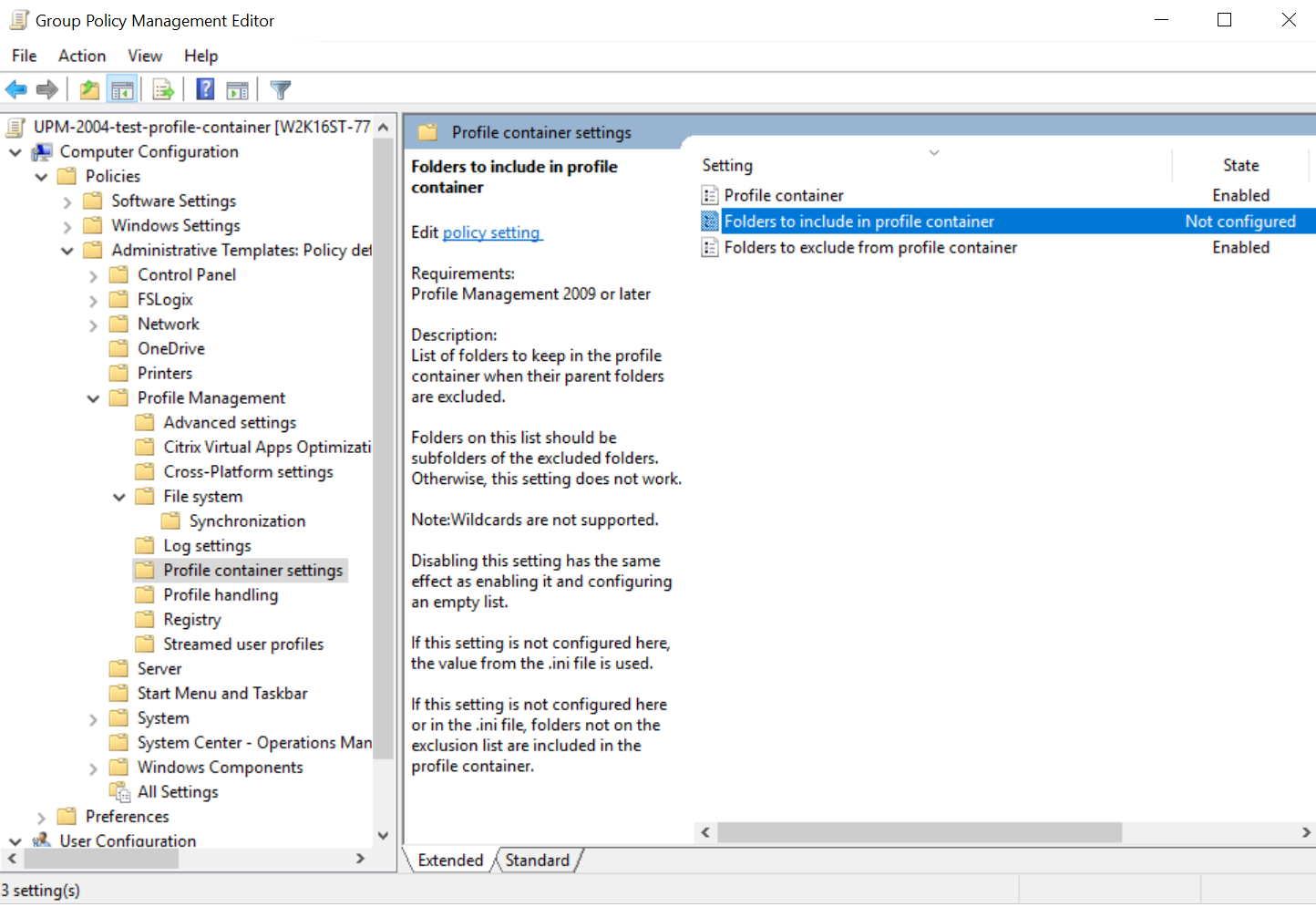Toggle Show/Hide Action Pane icon
This screenshot has height=907, width=1316.
click(x=237, y=89)
